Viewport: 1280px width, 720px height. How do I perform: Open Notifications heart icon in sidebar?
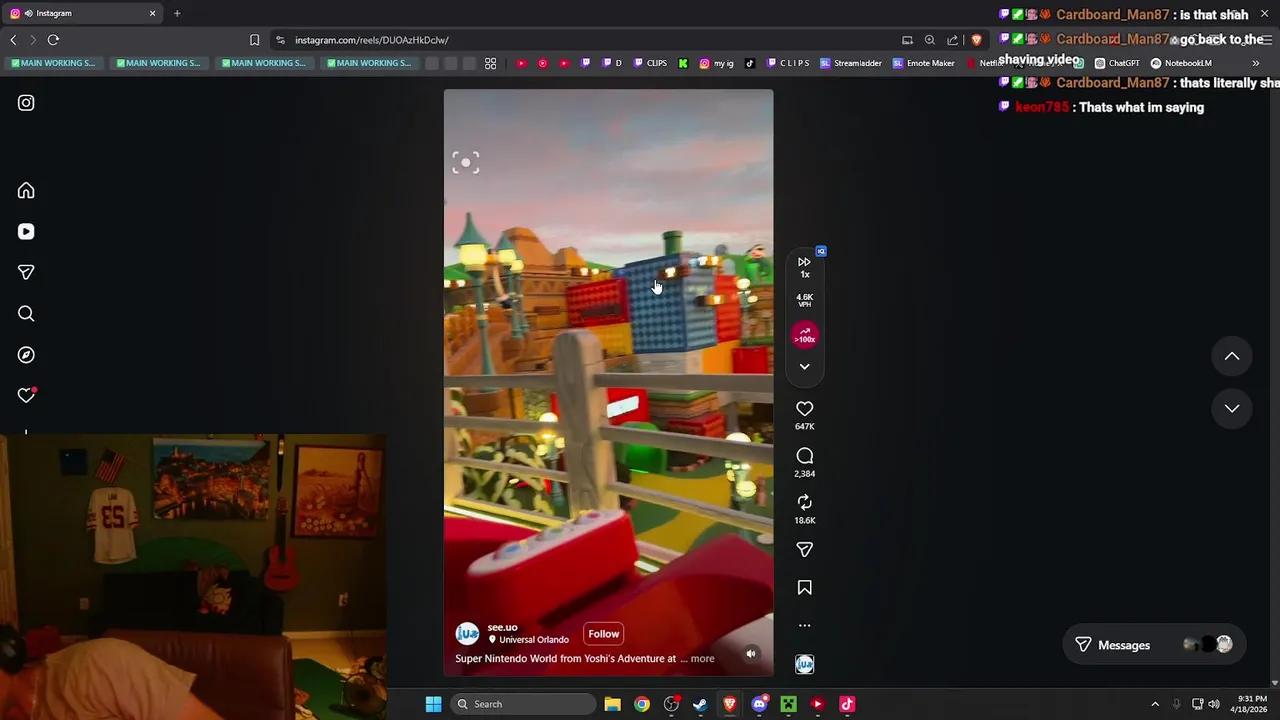tap(26, 396)
